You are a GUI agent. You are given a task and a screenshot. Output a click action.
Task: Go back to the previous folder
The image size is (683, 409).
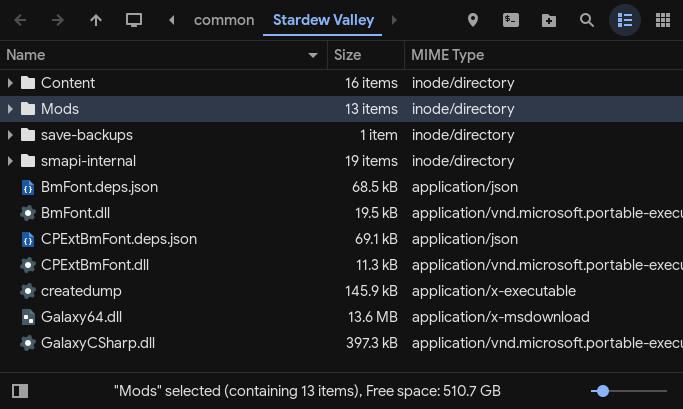point(21,20)
